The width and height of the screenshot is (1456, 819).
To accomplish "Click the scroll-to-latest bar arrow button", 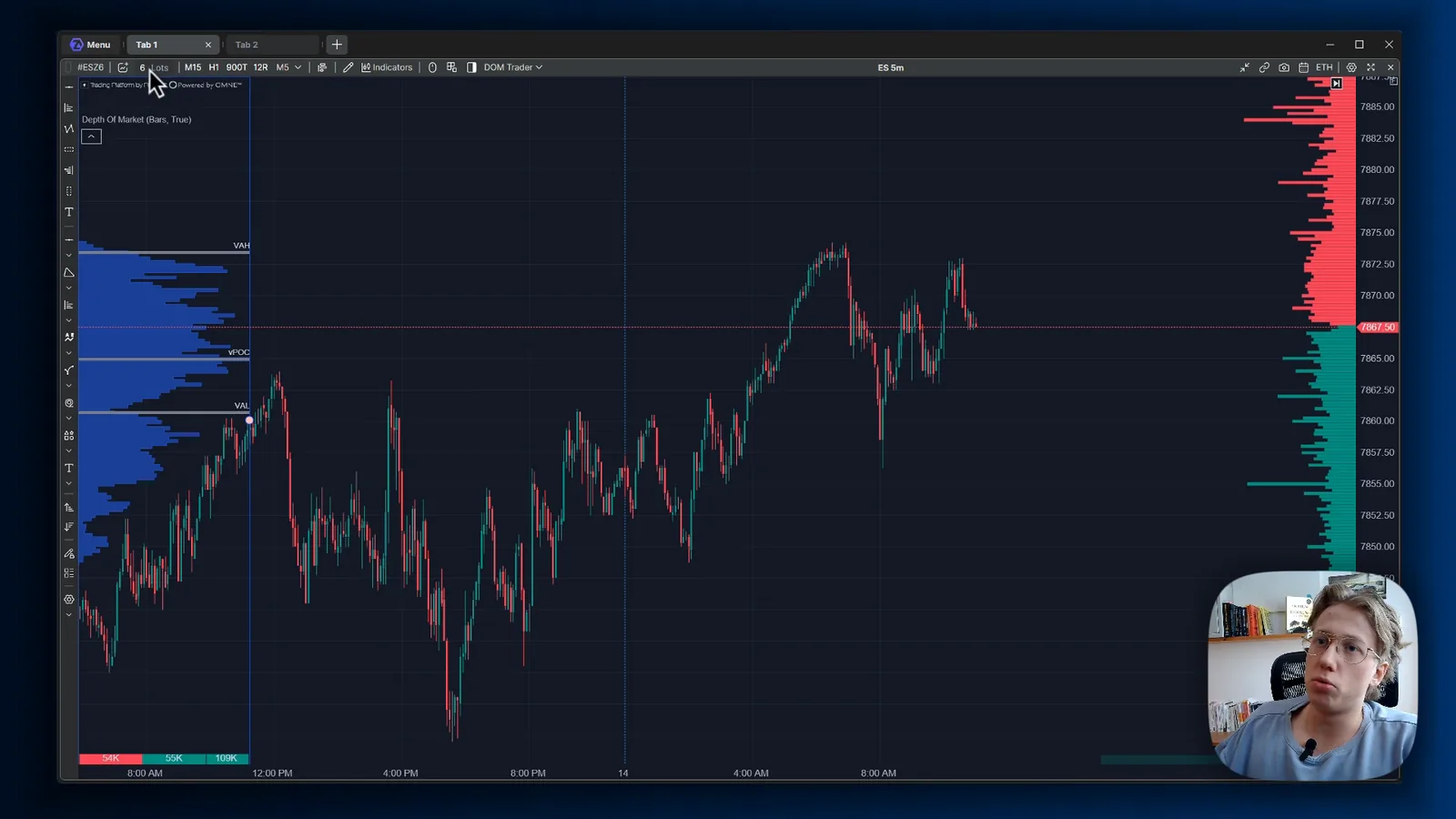I will coord(1336,83).
